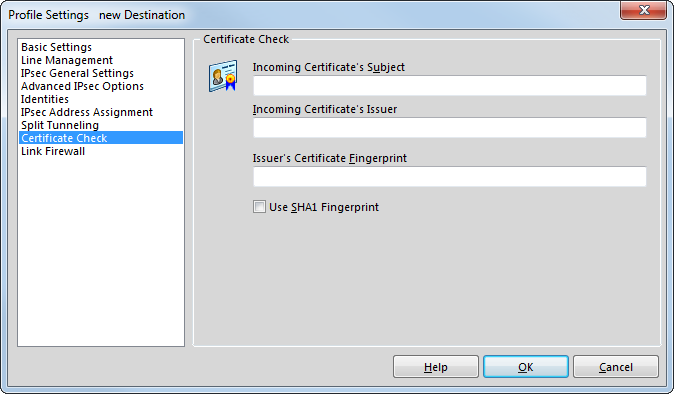
Task: Close the Profile Settings dialog
Action: (643, 10)
